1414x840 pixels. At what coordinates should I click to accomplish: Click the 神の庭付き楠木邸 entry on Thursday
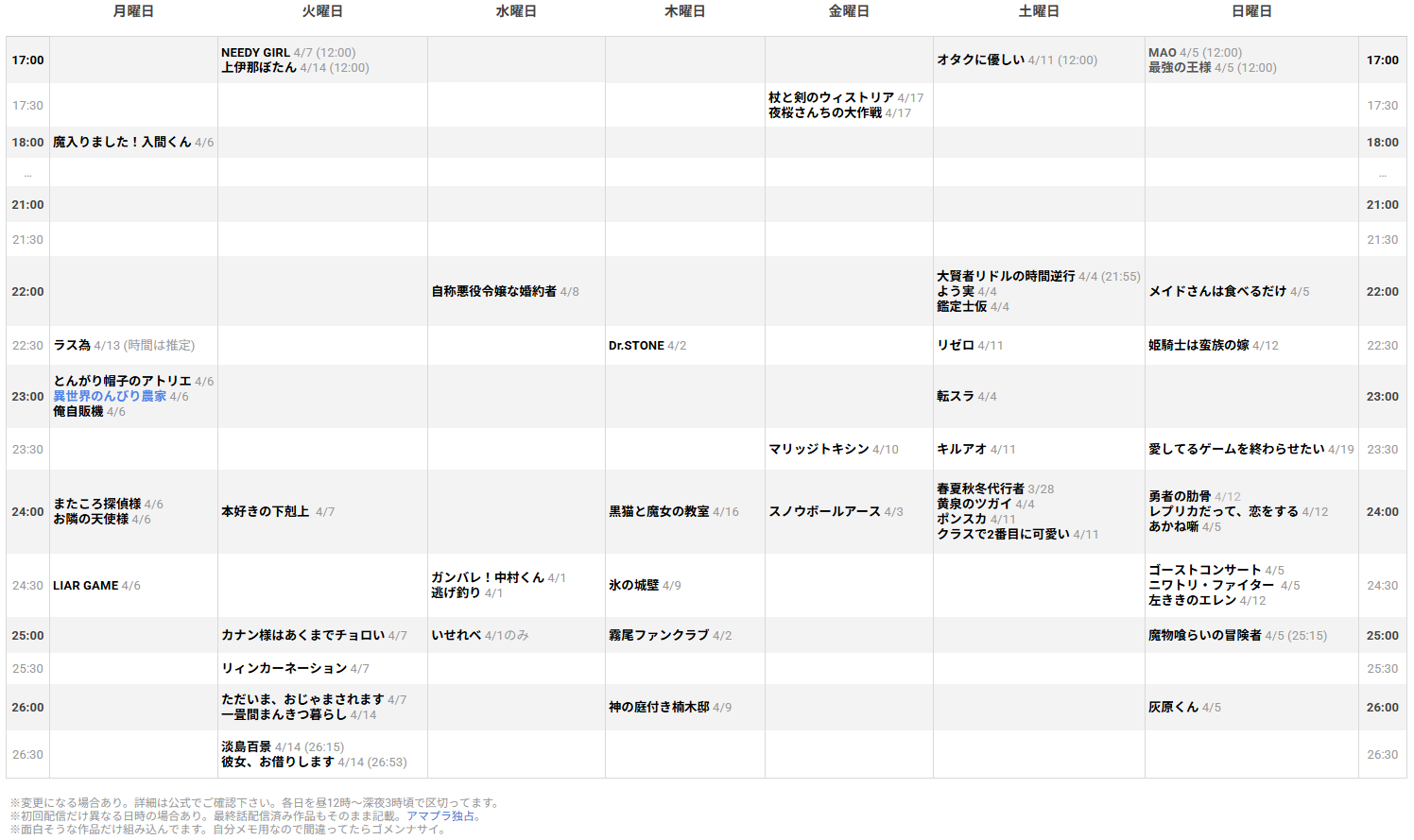(x=659, y=708)
